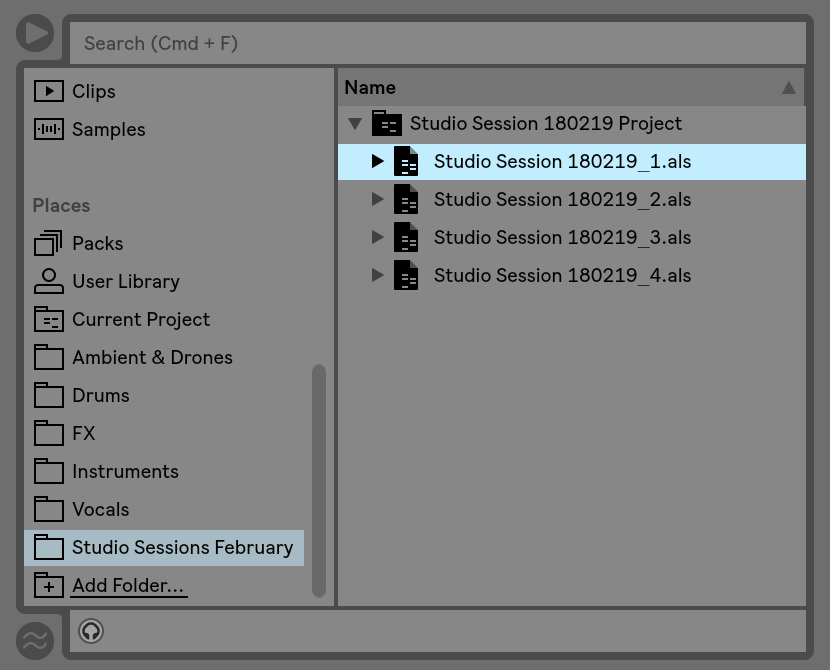830x670 pixels.
Task: Select Studio Session 180219_4.als file
Action: (562, 275)
